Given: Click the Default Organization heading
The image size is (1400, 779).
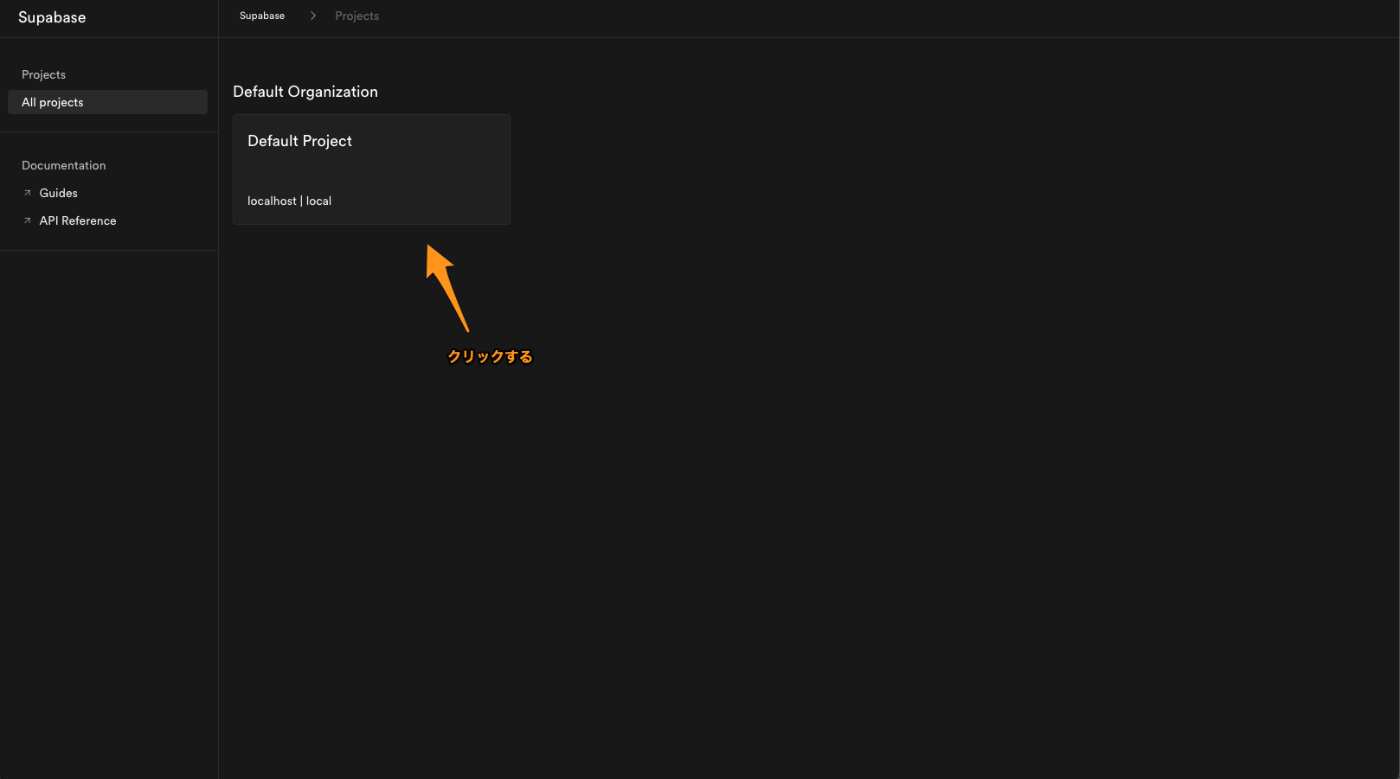Looking at the screenshot, I should pos(305,92).
